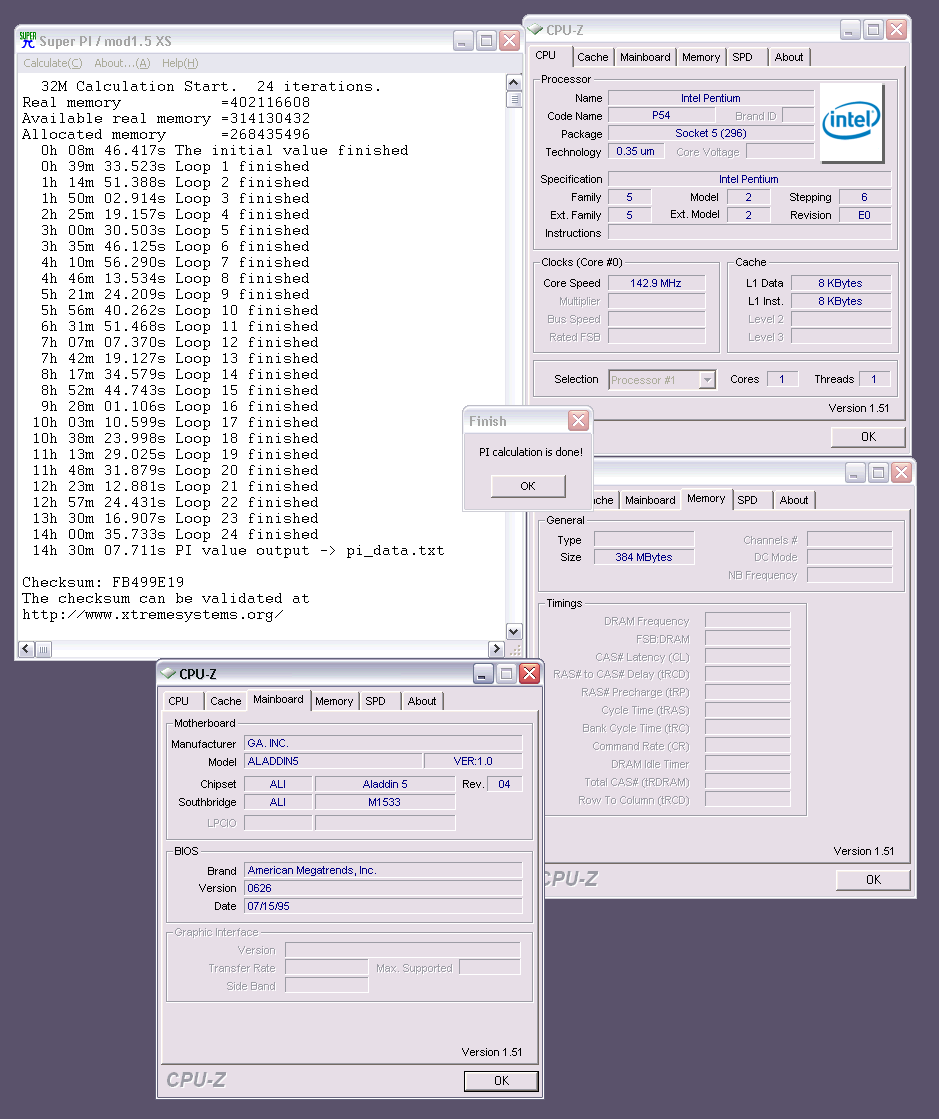Image resolution: width=939 pixels, height=1119 pixels.
Task: Click the Super PI vertical scrollbar thumb
Action: pyautogui.click(x=514, y=99)
